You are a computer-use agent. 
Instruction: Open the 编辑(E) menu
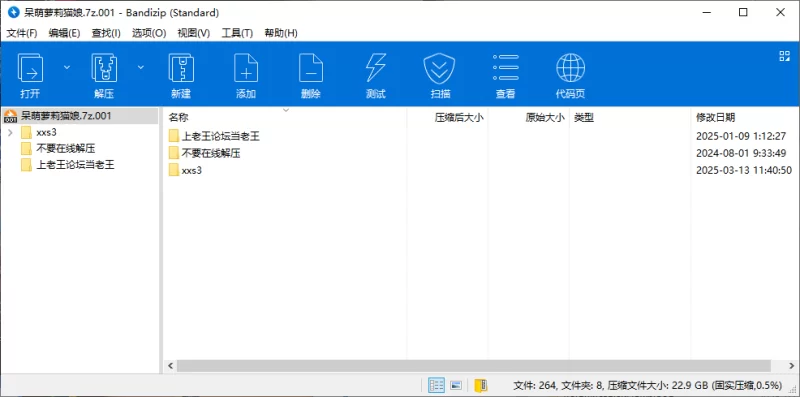click(64, 33)
